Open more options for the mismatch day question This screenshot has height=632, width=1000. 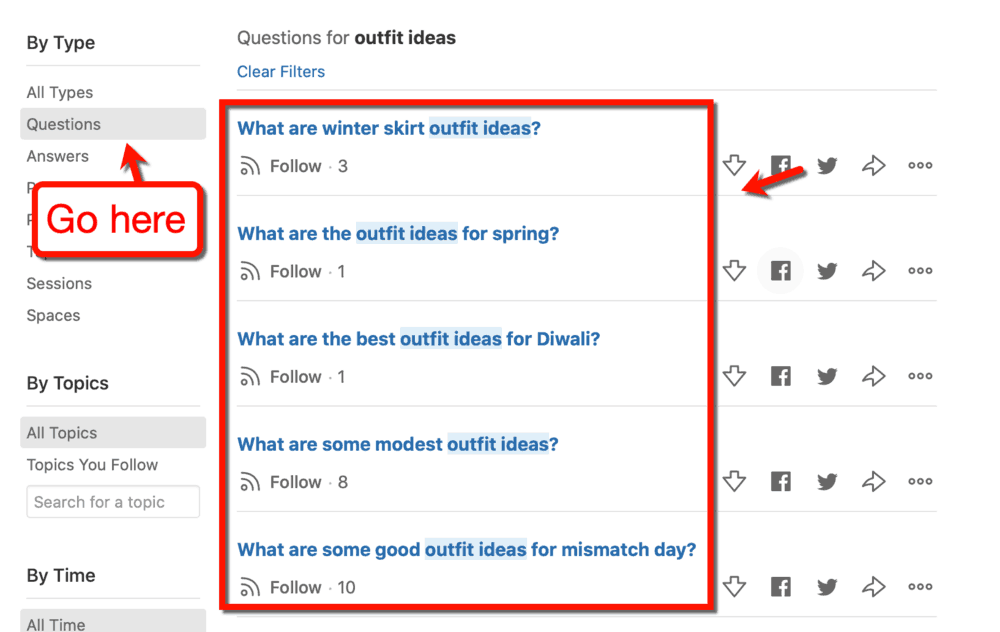(919, 587)
